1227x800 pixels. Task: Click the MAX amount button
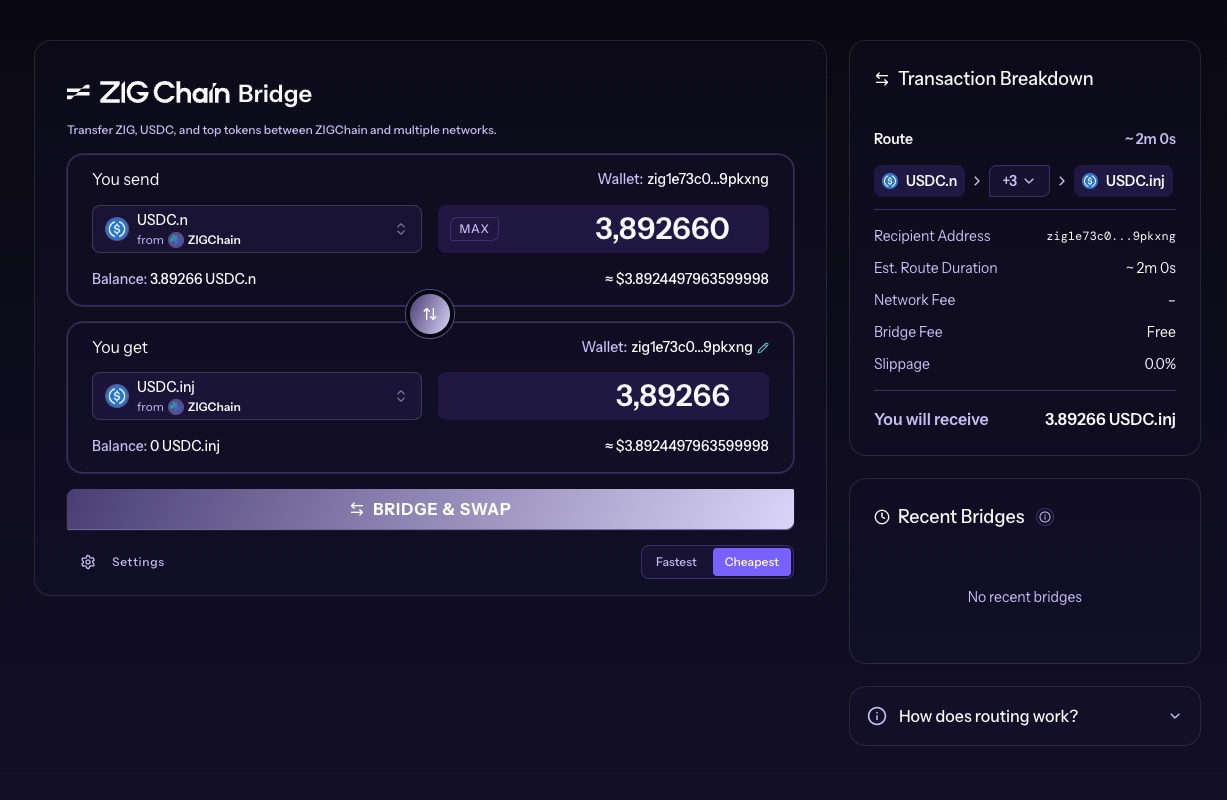click(474, 229)
